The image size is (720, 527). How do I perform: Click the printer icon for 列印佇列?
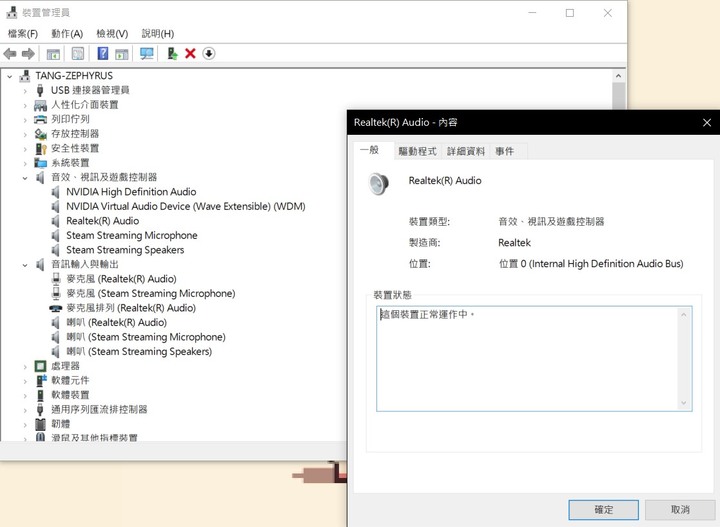click(40, 119)
